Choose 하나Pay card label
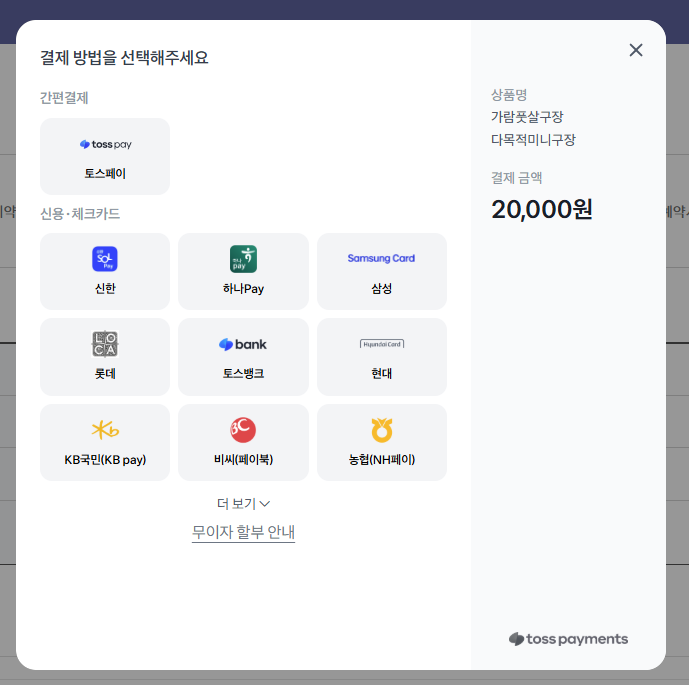Viewport: 689px width, 685px height. coord(243,289)
